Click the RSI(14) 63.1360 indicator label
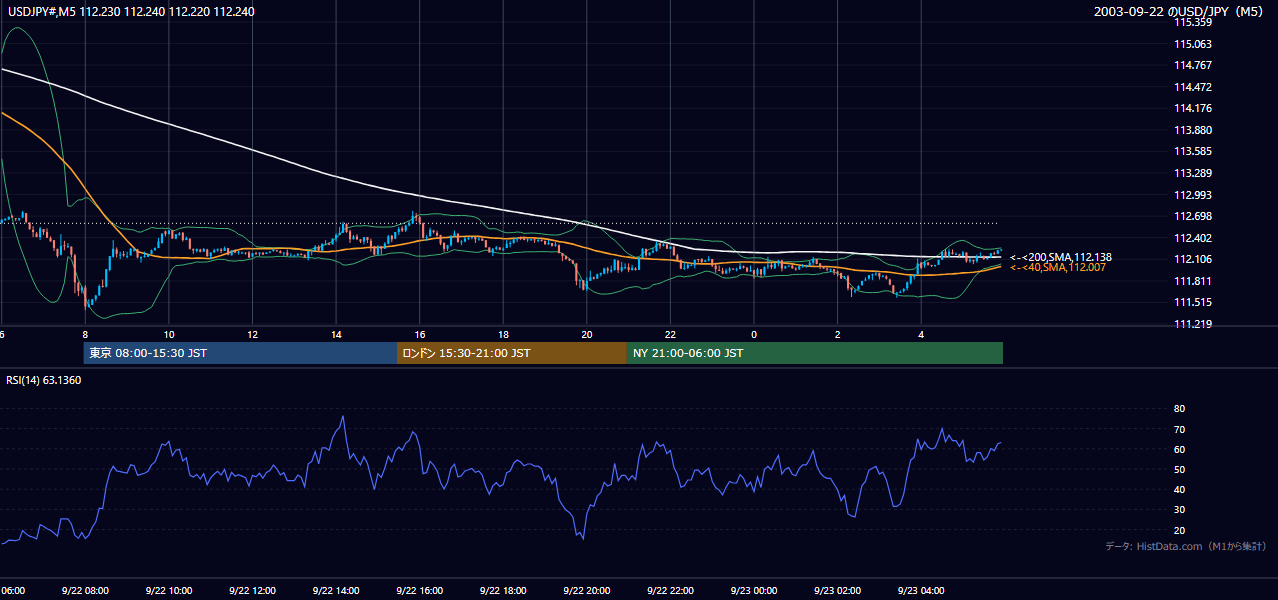 click(x=44, y=380)
